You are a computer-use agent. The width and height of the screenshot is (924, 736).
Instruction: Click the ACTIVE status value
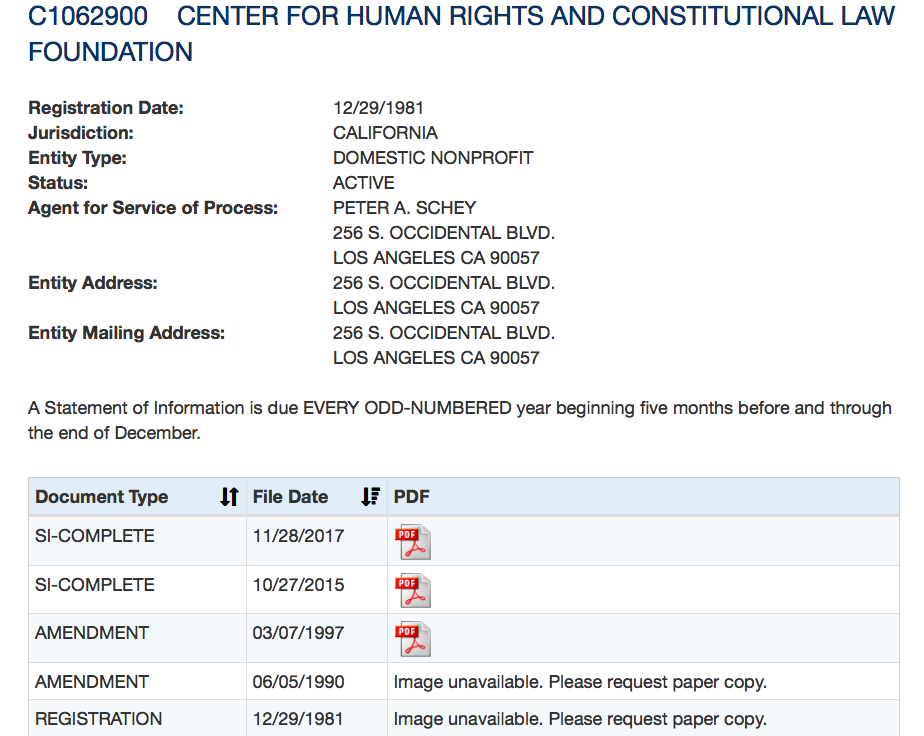pyautogui.click(x=364, y=183)
